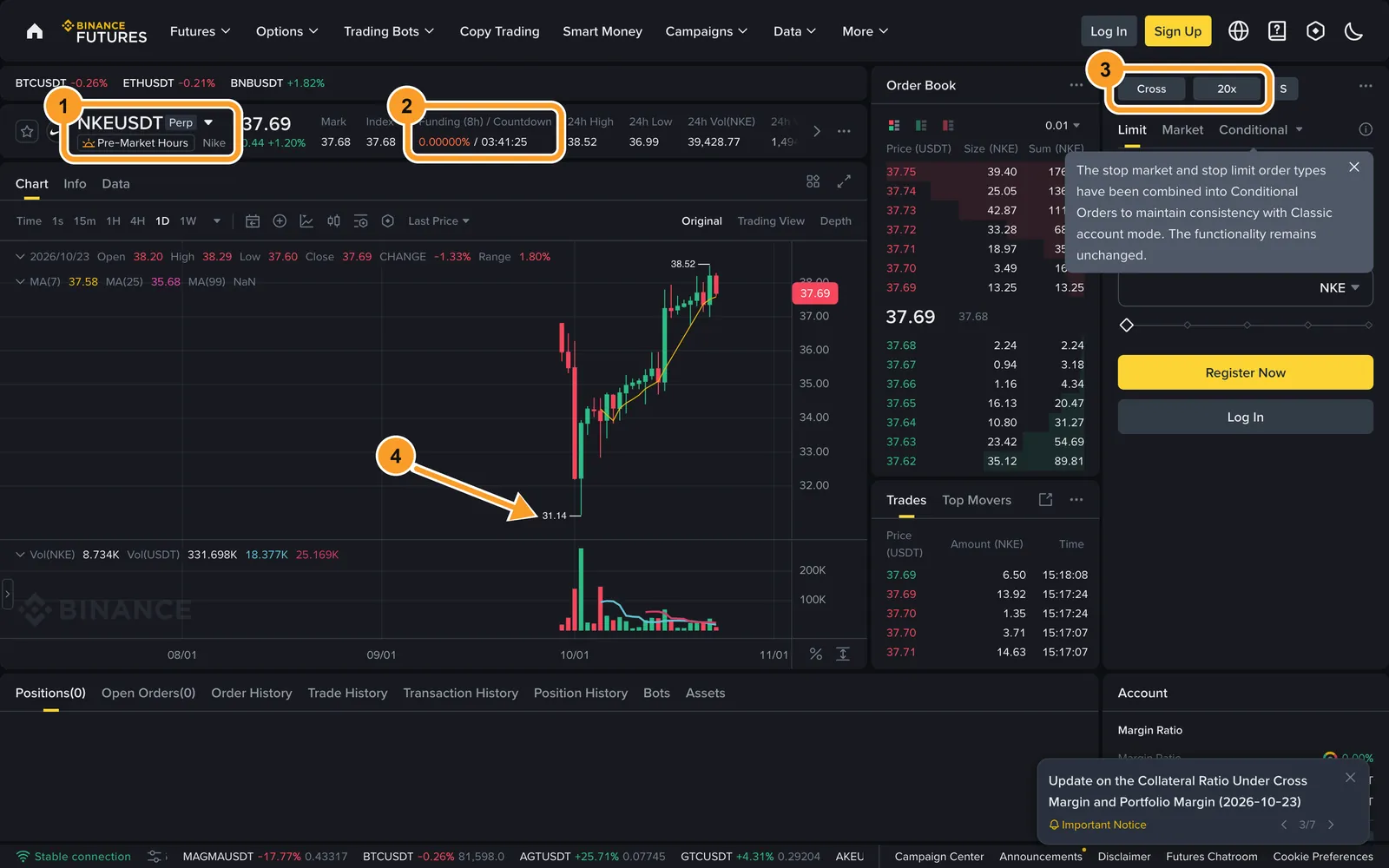Open limit order info icon
This screenshot has height=868, width=1389.
click(x=1366, y=129)
